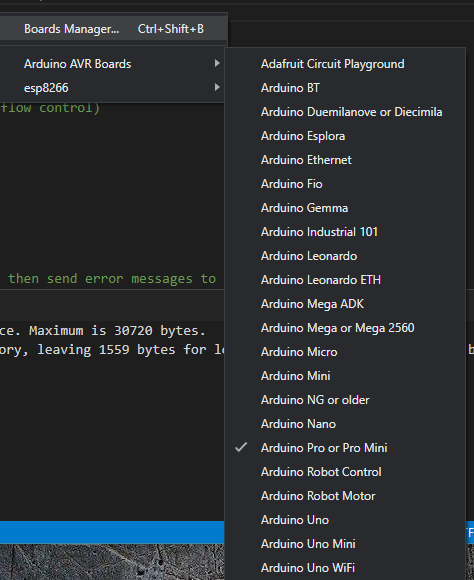Click the 'then send error messages to' comment

112,279
